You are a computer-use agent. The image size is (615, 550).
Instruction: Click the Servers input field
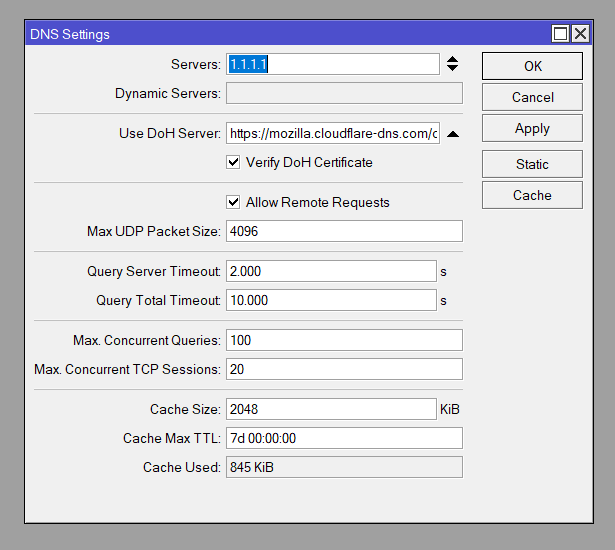[333, 64]
